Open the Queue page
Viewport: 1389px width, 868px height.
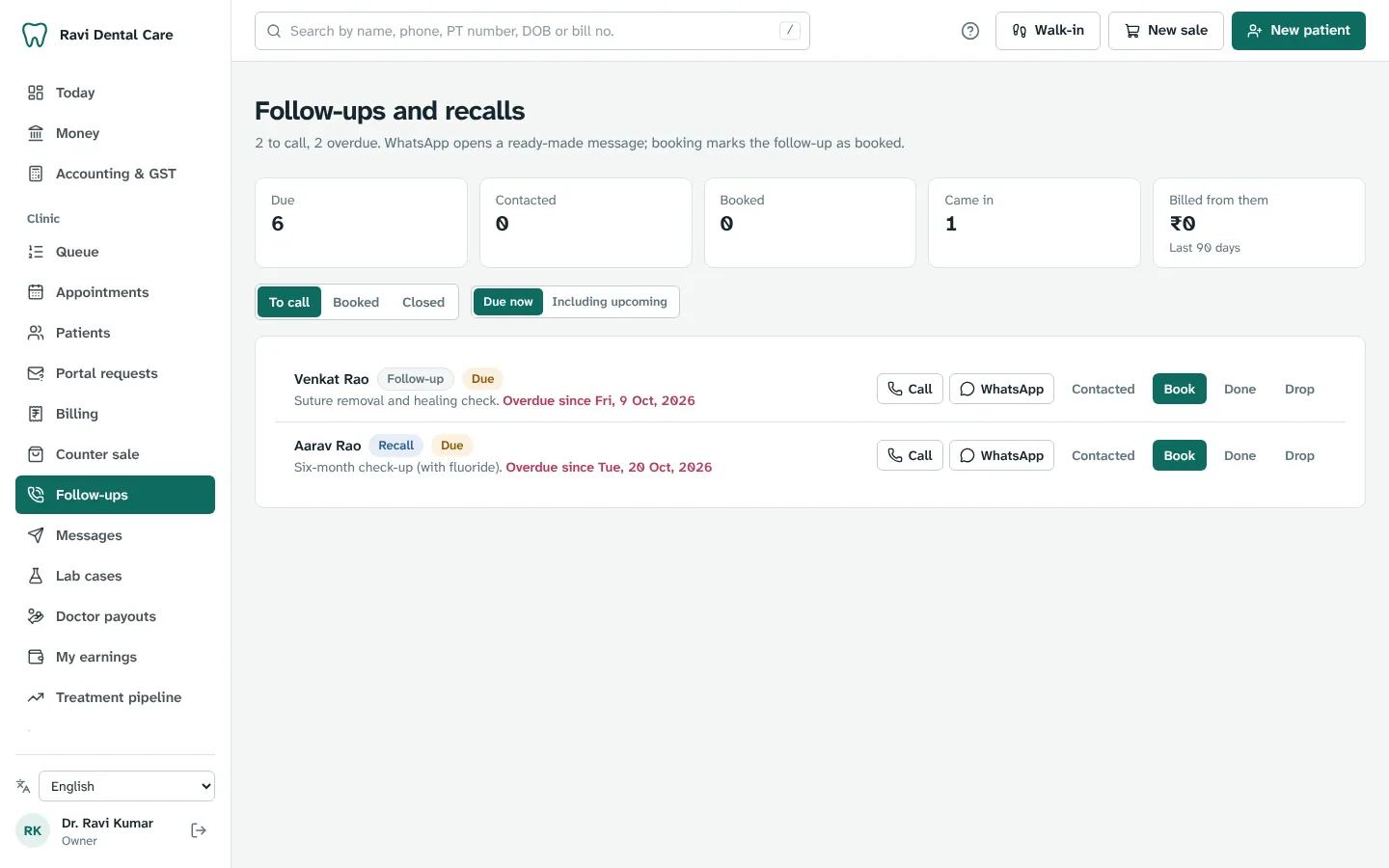(x=115, y=252)
